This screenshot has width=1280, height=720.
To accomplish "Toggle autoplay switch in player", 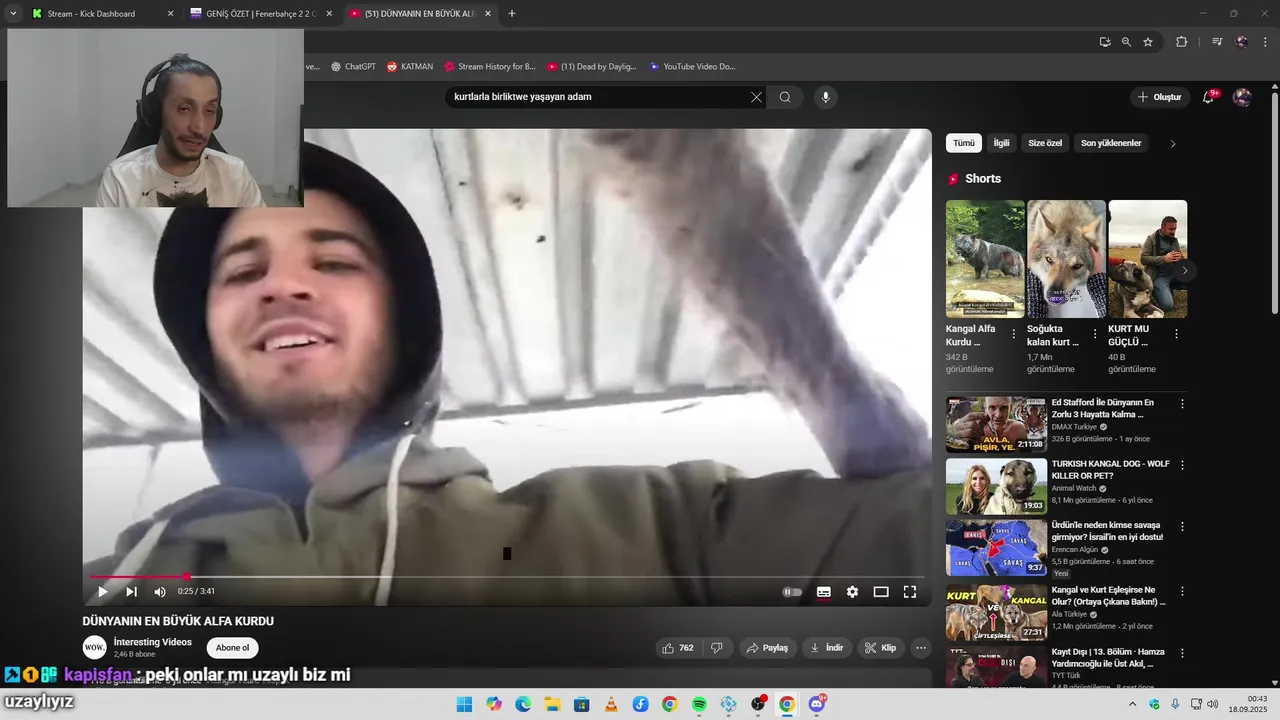I will 792,592.
